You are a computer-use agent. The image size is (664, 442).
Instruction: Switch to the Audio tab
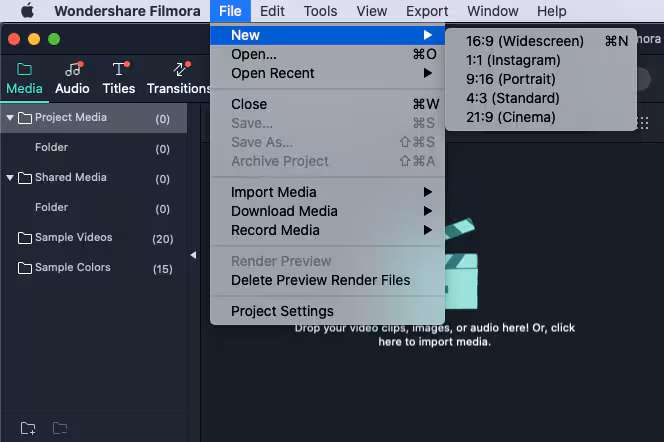[x=72, y=79]
